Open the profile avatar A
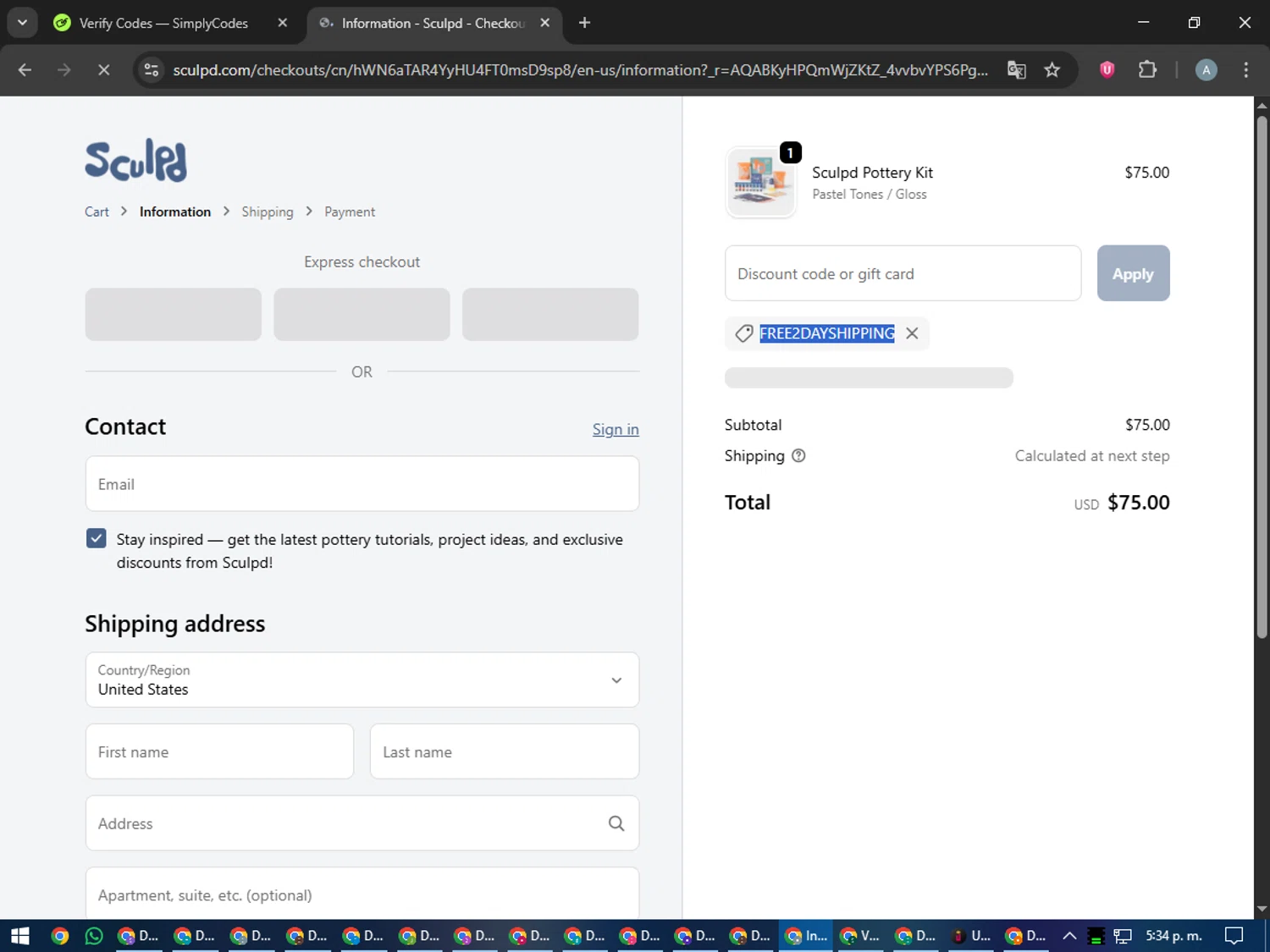This screenshot has width=1270, height=952. [x=1206, y=70]
